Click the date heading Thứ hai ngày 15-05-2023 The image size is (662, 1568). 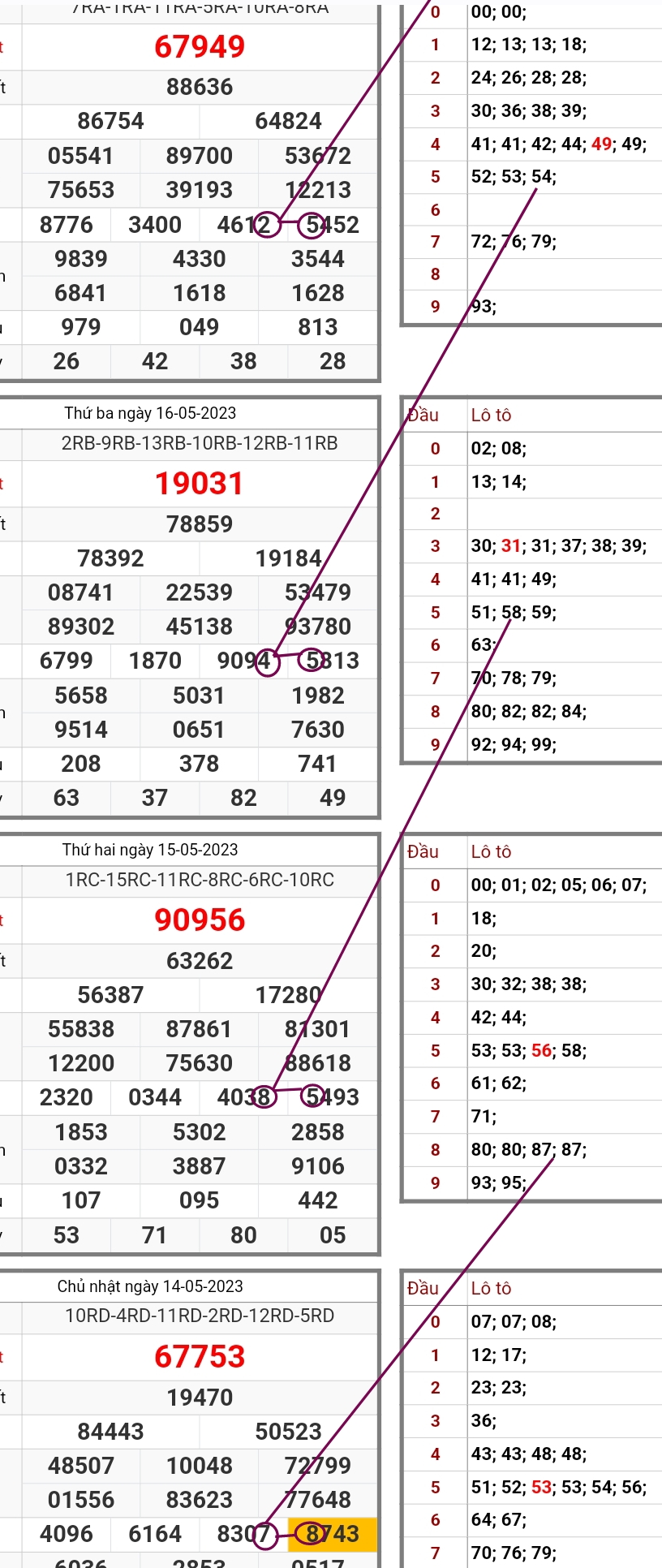(150, 850)
